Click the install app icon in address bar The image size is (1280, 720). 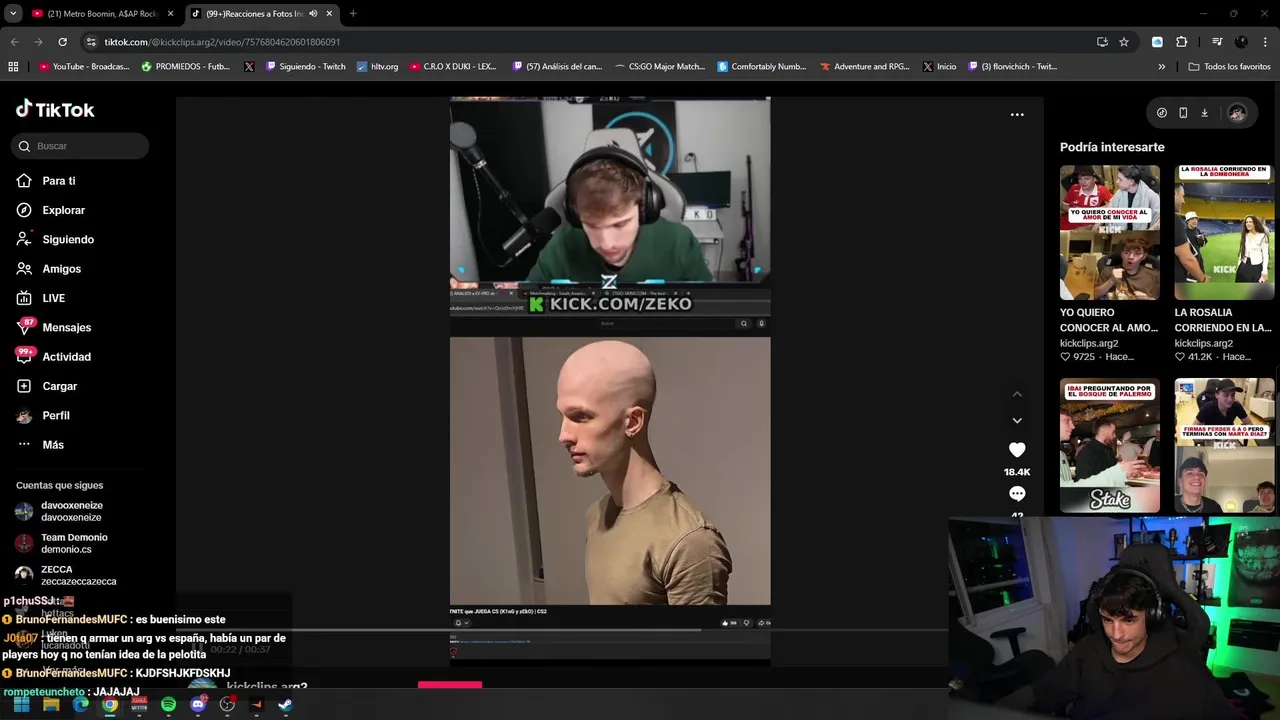1102,42
